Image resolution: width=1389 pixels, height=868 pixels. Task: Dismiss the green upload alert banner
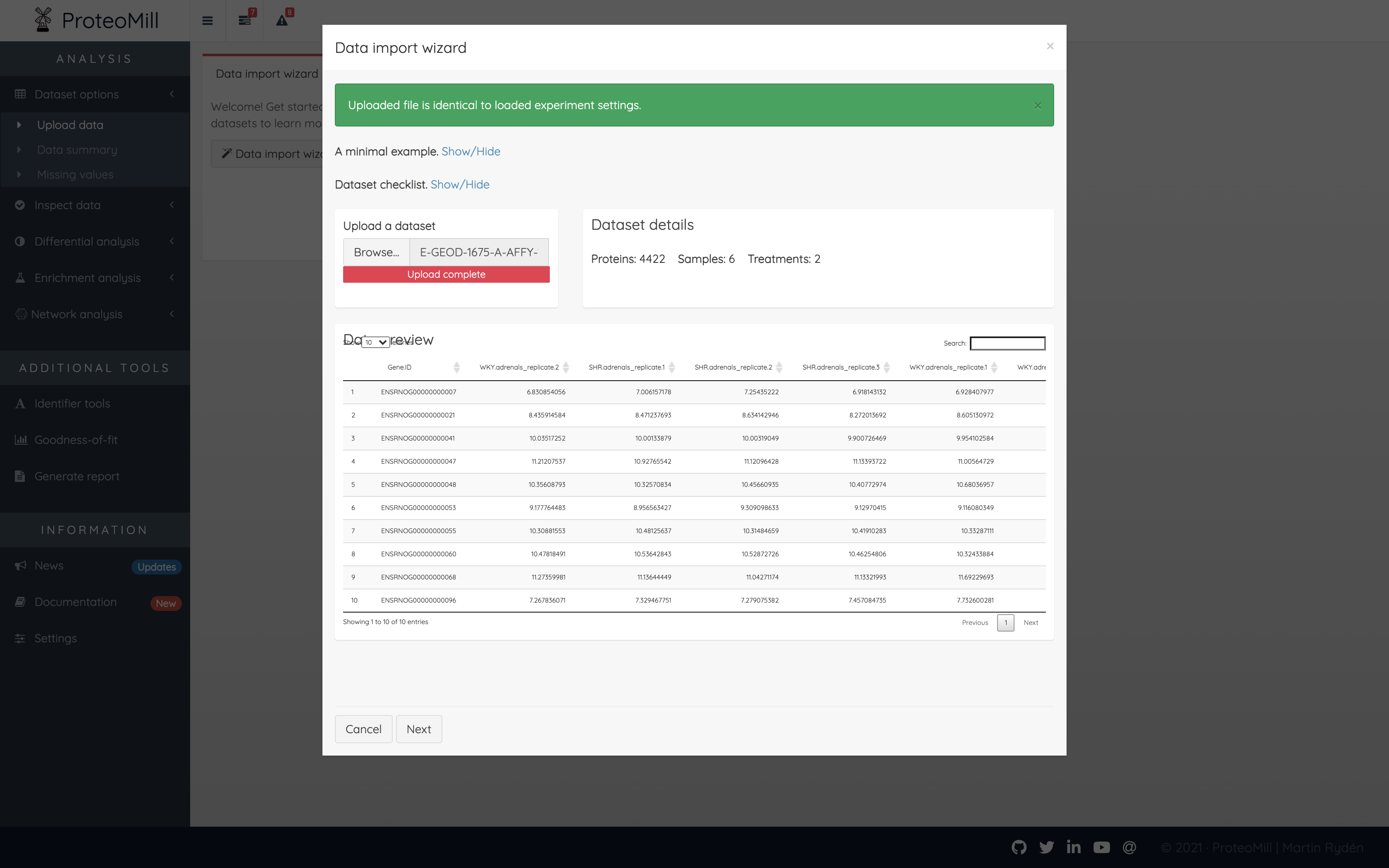point(1038,106)
